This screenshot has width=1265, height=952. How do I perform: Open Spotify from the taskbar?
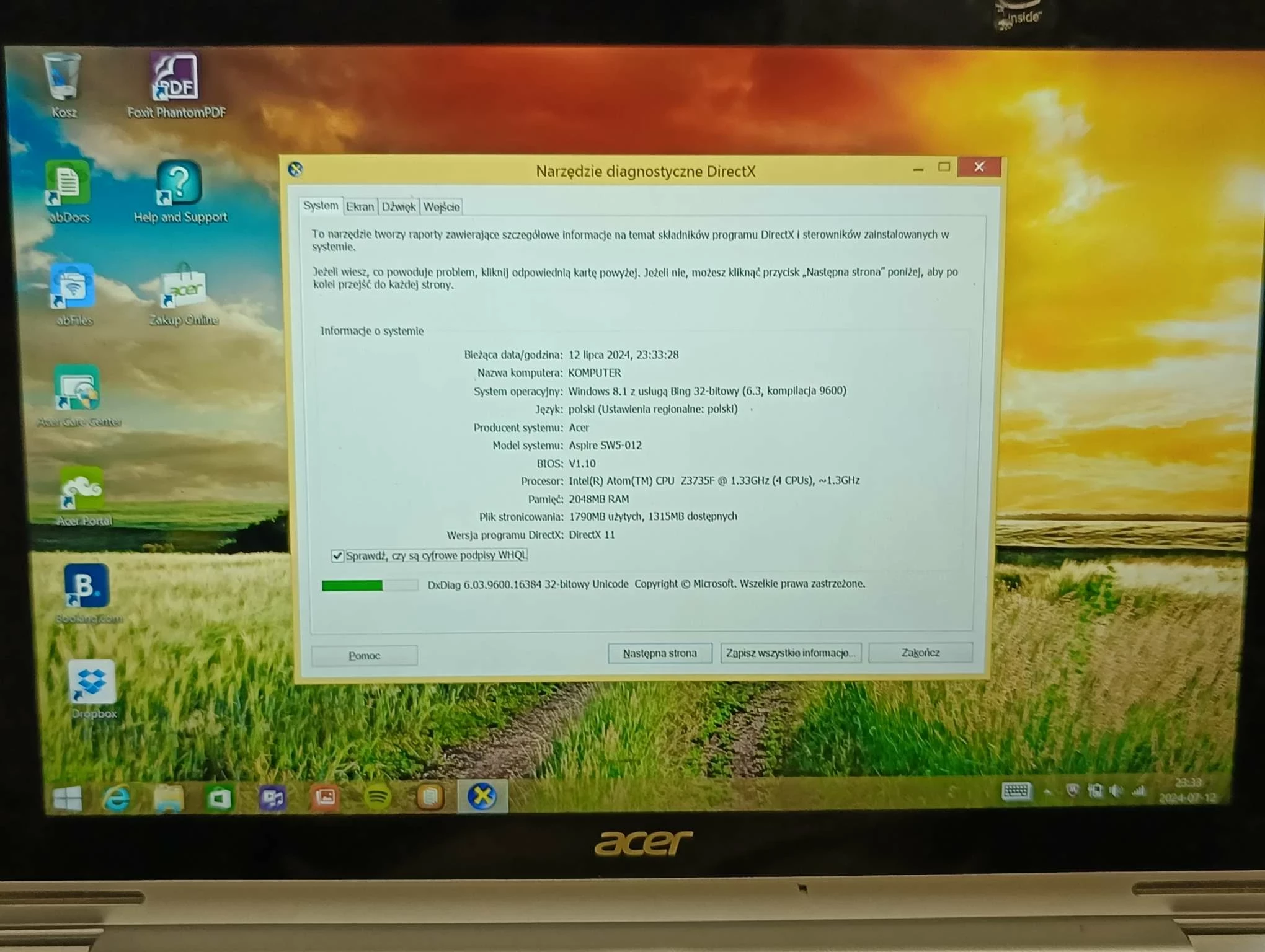(378, 797)
